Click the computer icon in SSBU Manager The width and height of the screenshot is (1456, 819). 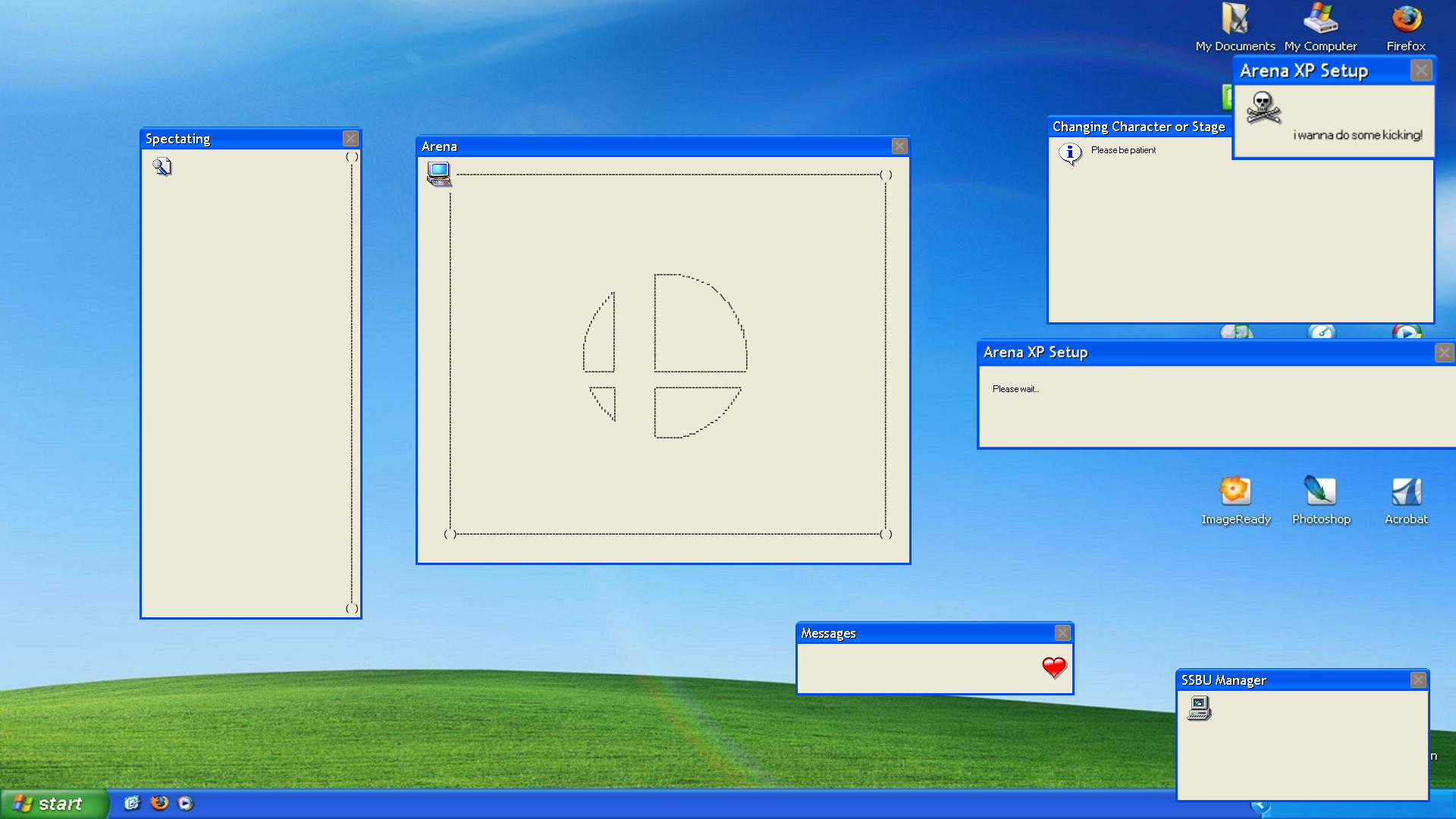click(x=1198, y=708)
